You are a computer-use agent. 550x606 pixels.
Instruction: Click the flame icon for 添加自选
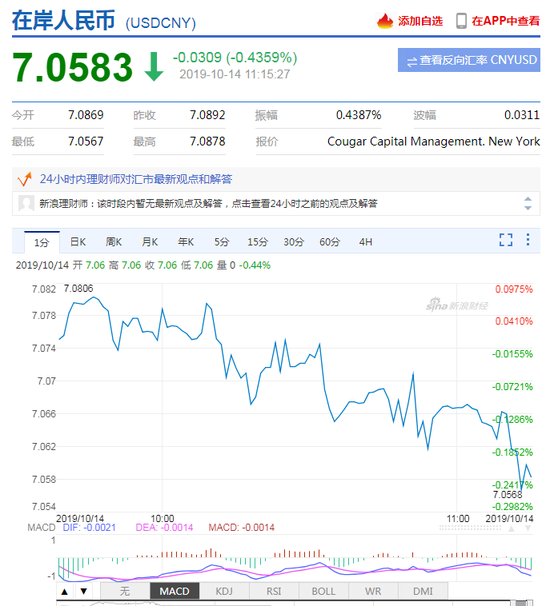tap(385, 21)
